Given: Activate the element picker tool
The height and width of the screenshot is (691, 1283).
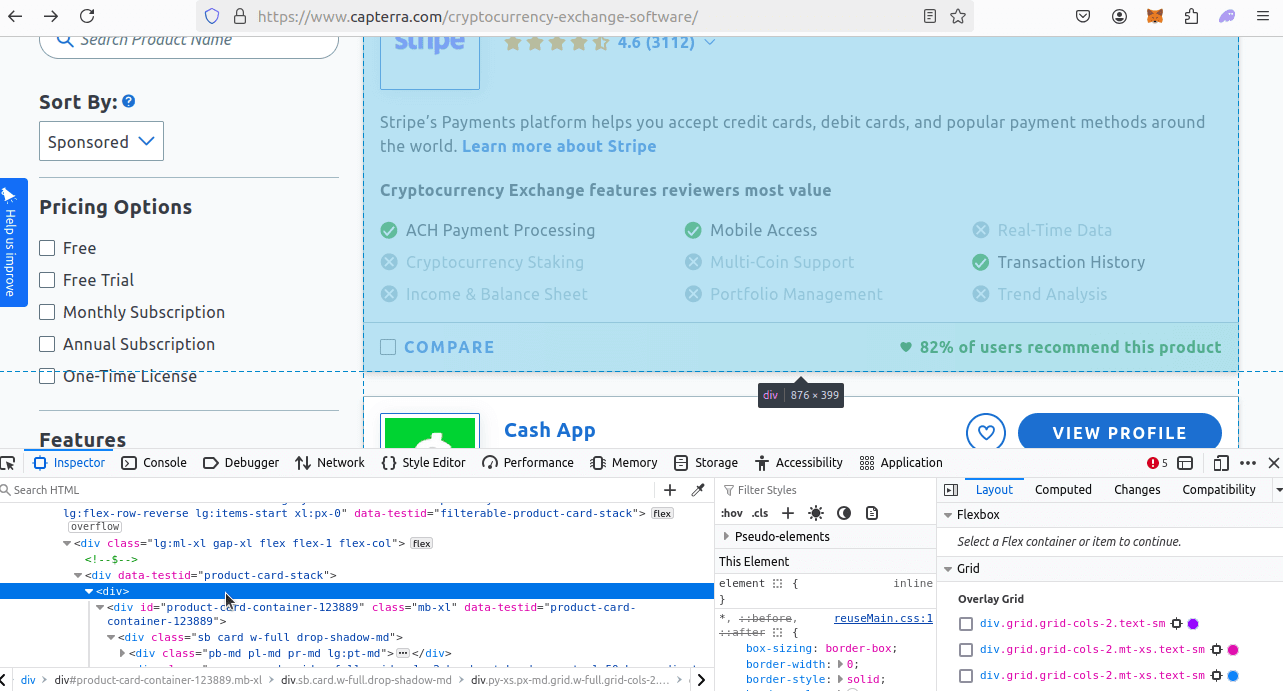Looking at the screenshot, I should click(x=9, y=463).
